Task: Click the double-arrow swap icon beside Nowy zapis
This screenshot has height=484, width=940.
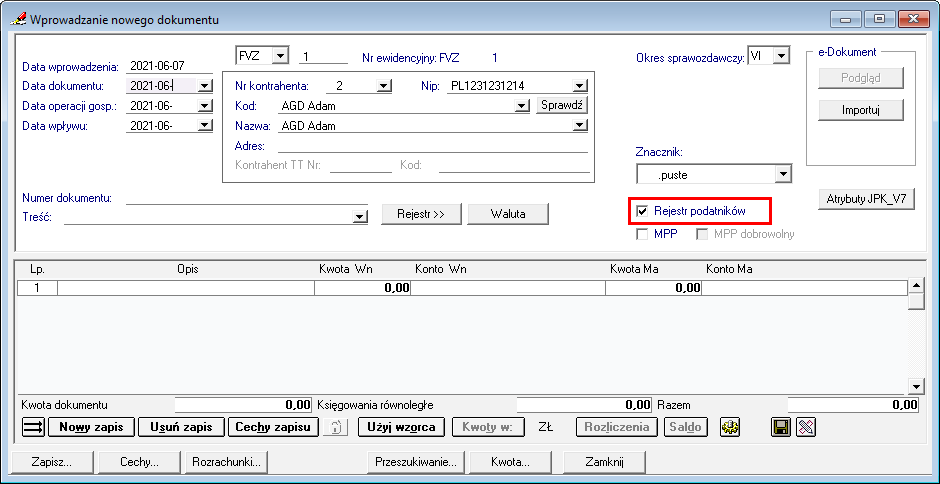Action: pos(33,427)
